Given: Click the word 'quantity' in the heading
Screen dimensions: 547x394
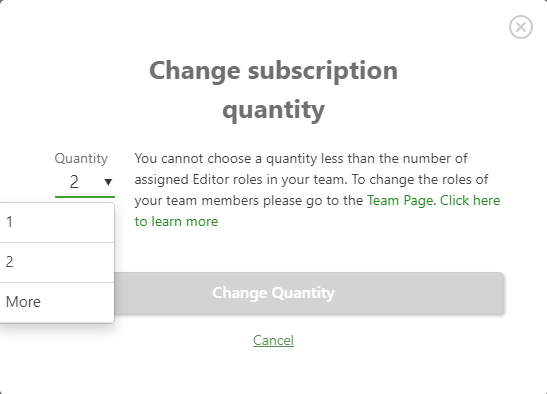Looking at the screenshot, I should point(274,110).
